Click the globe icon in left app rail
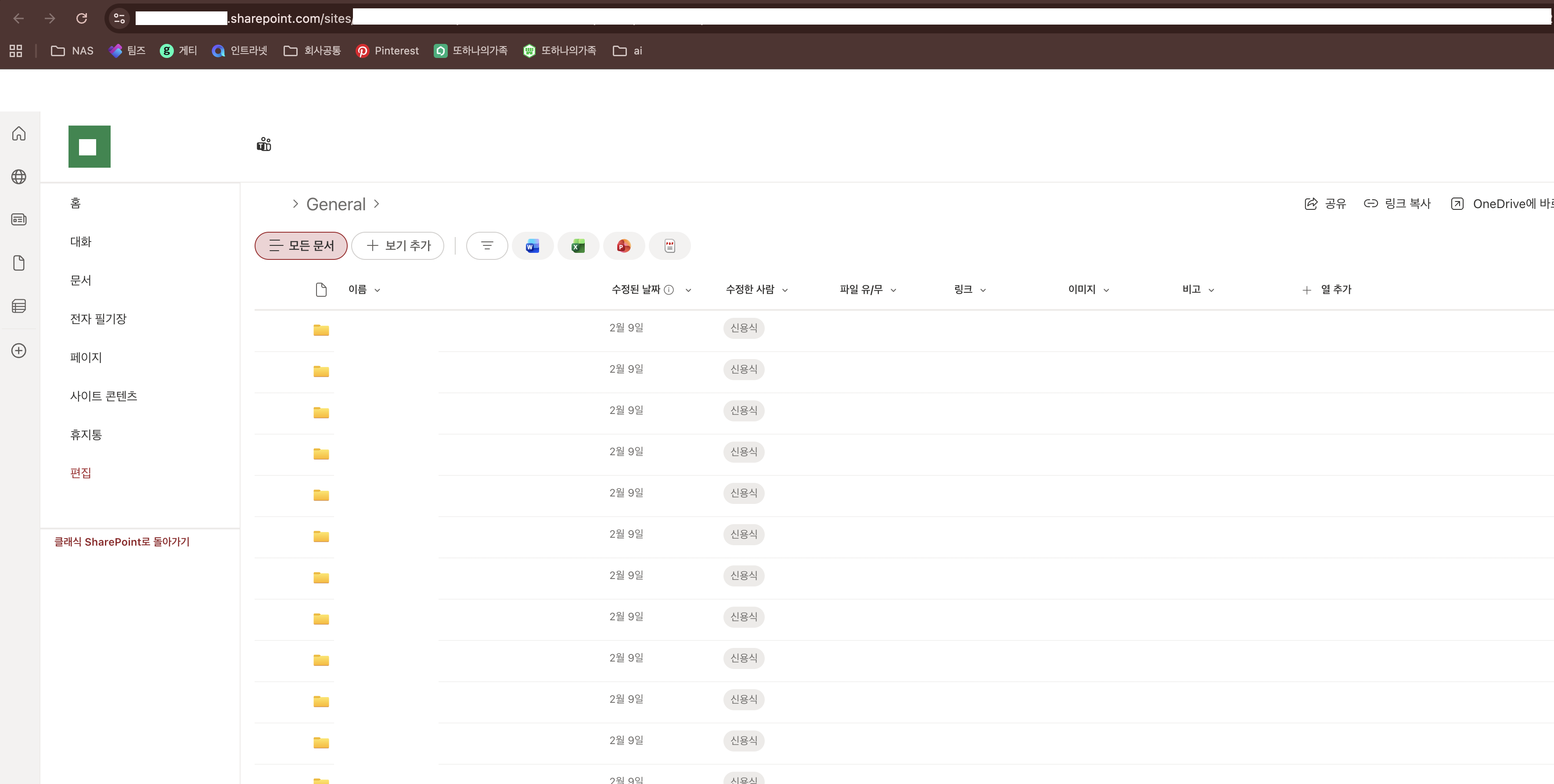Screen dimensions: 1554x784 19,177
